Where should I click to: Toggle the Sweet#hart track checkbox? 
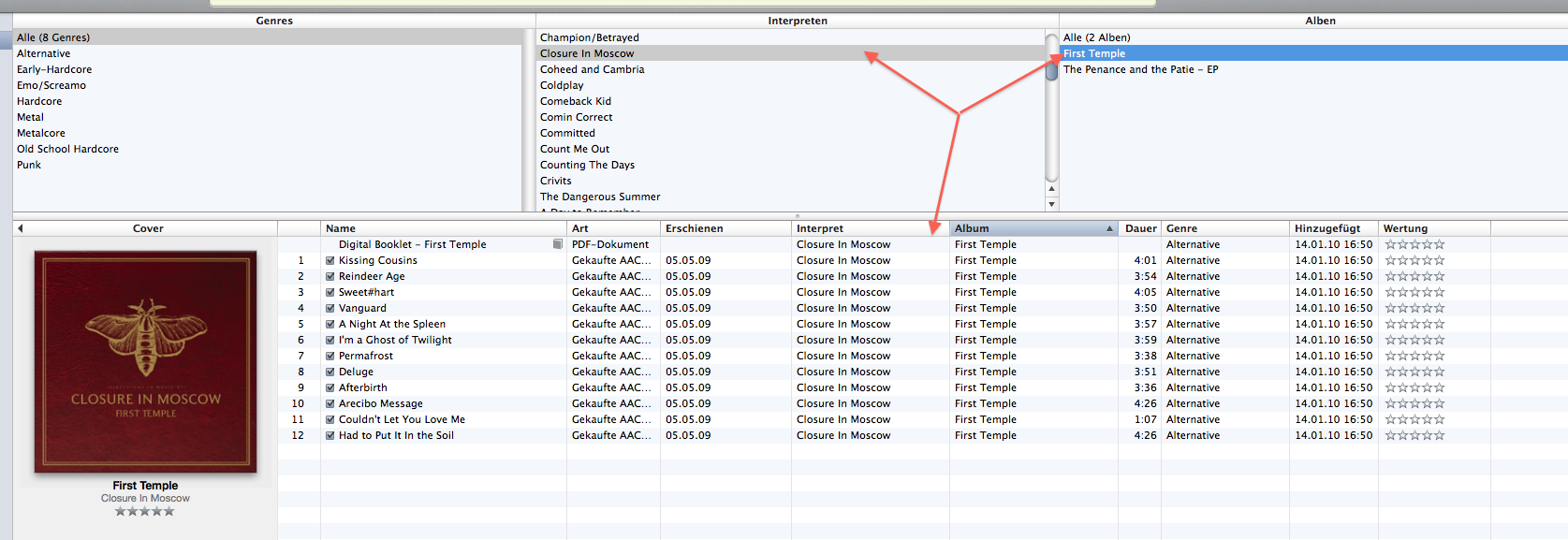click(x=330, y=292)
